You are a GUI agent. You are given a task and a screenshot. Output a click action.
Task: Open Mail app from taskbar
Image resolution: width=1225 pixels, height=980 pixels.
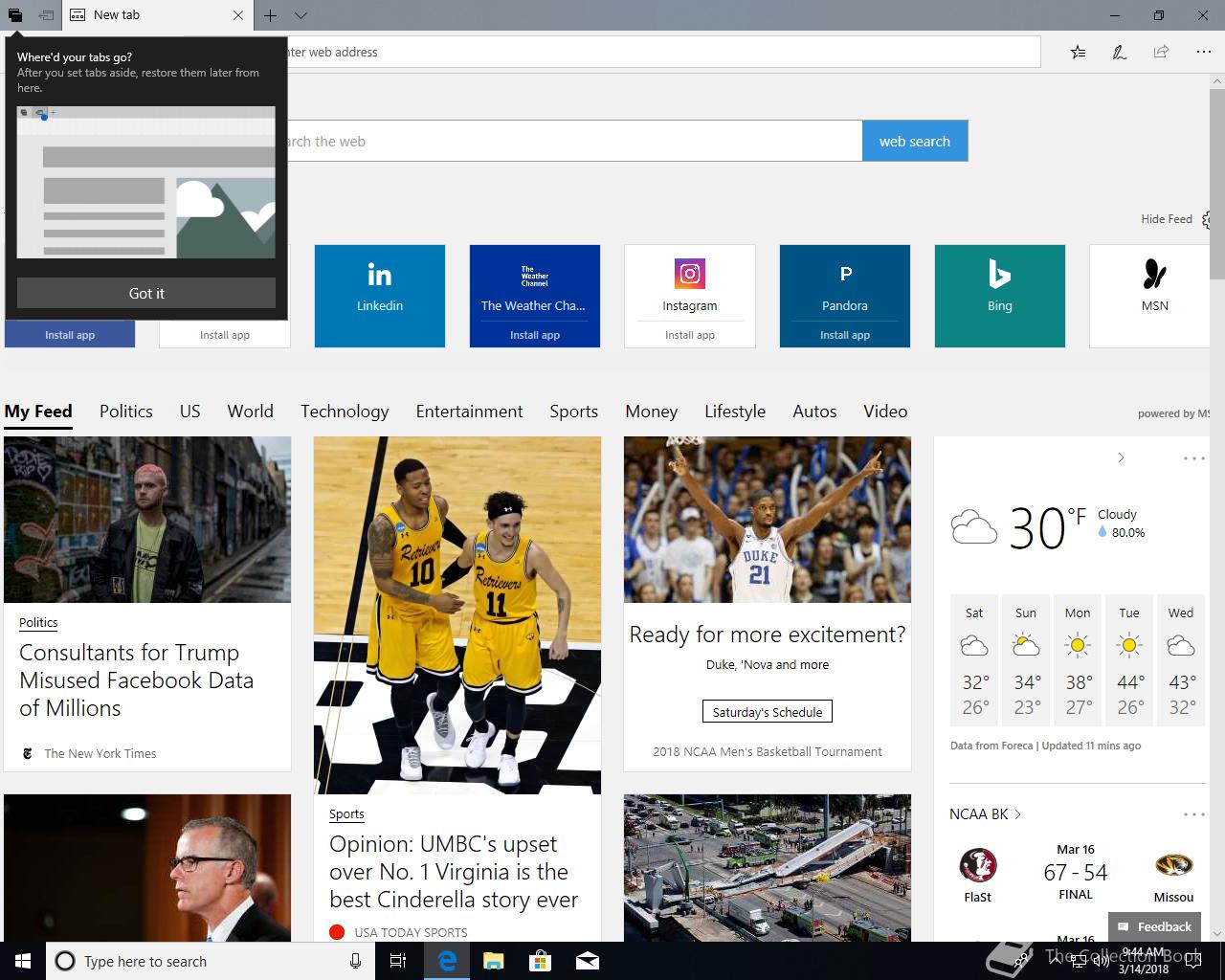coord(588,961)
